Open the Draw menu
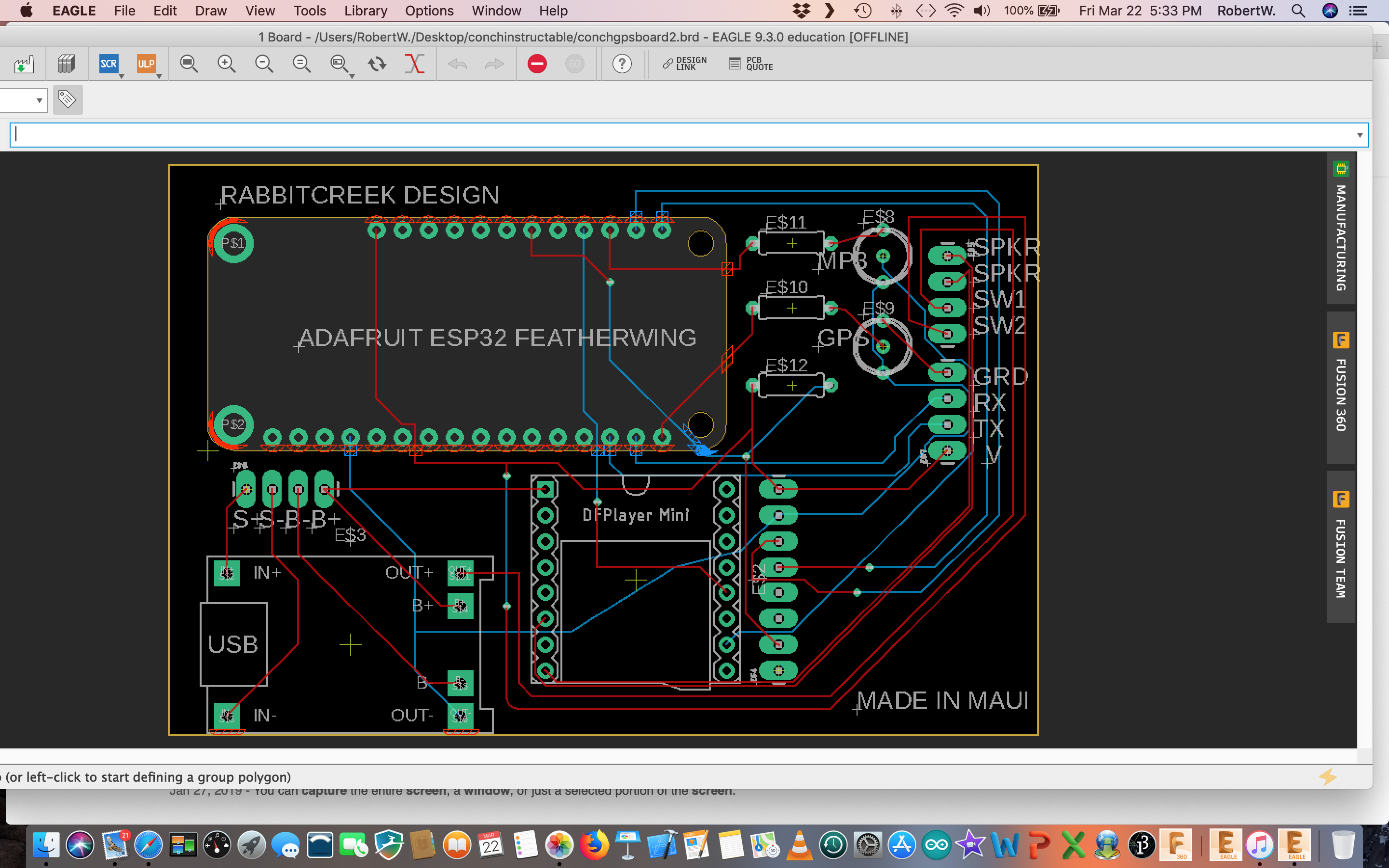Viewport: 1389px width, 868px height. (211, 10)
